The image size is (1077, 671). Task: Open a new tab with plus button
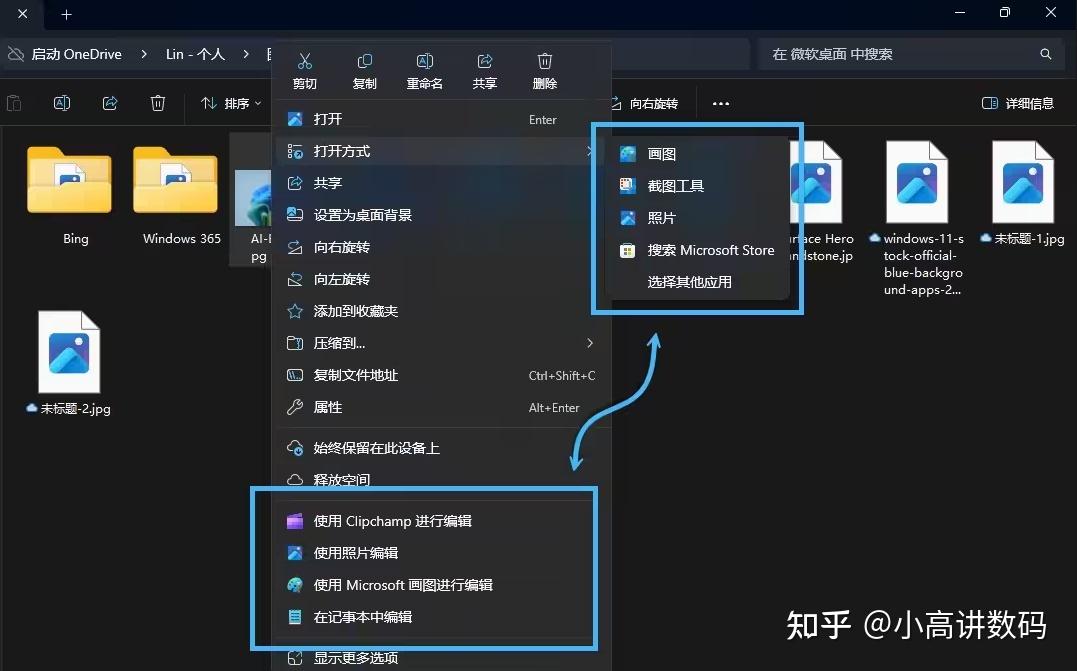66,14
